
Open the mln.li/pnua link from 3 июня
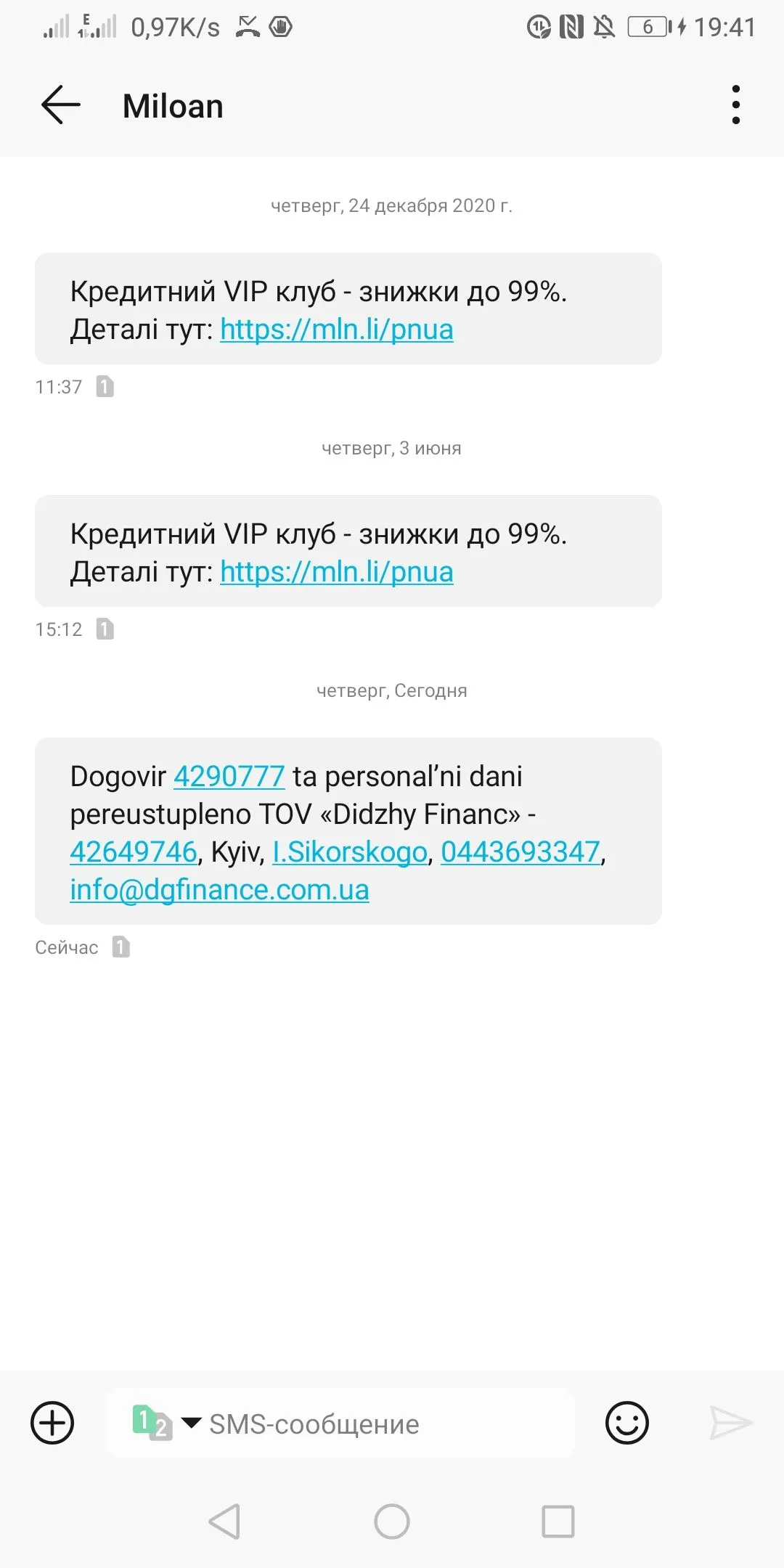(337, 572)
